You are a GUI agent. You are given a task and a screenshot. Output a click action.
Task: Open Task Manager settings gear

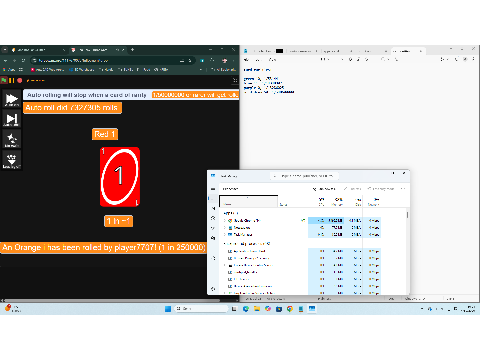click(x=213, y=289)
